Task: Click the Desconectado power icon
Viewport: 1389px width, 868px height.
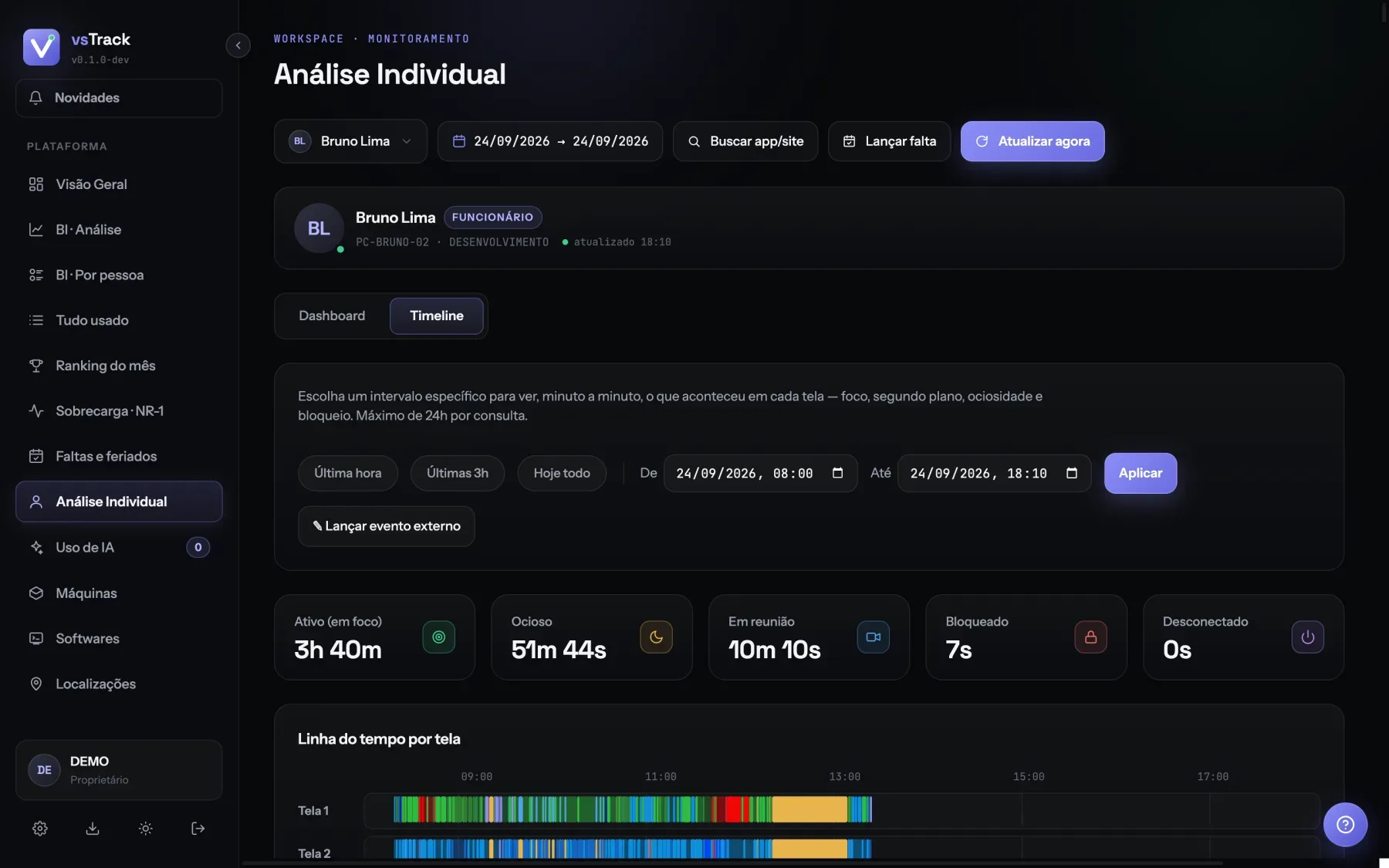Action: click(x=1308, y=637)
